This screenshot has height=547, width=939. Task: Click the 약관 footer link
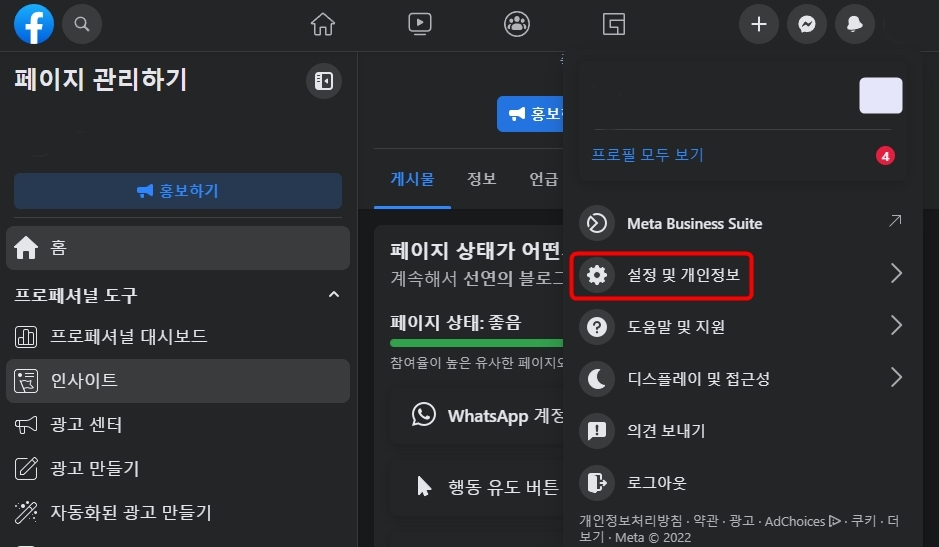pos(705,521)
